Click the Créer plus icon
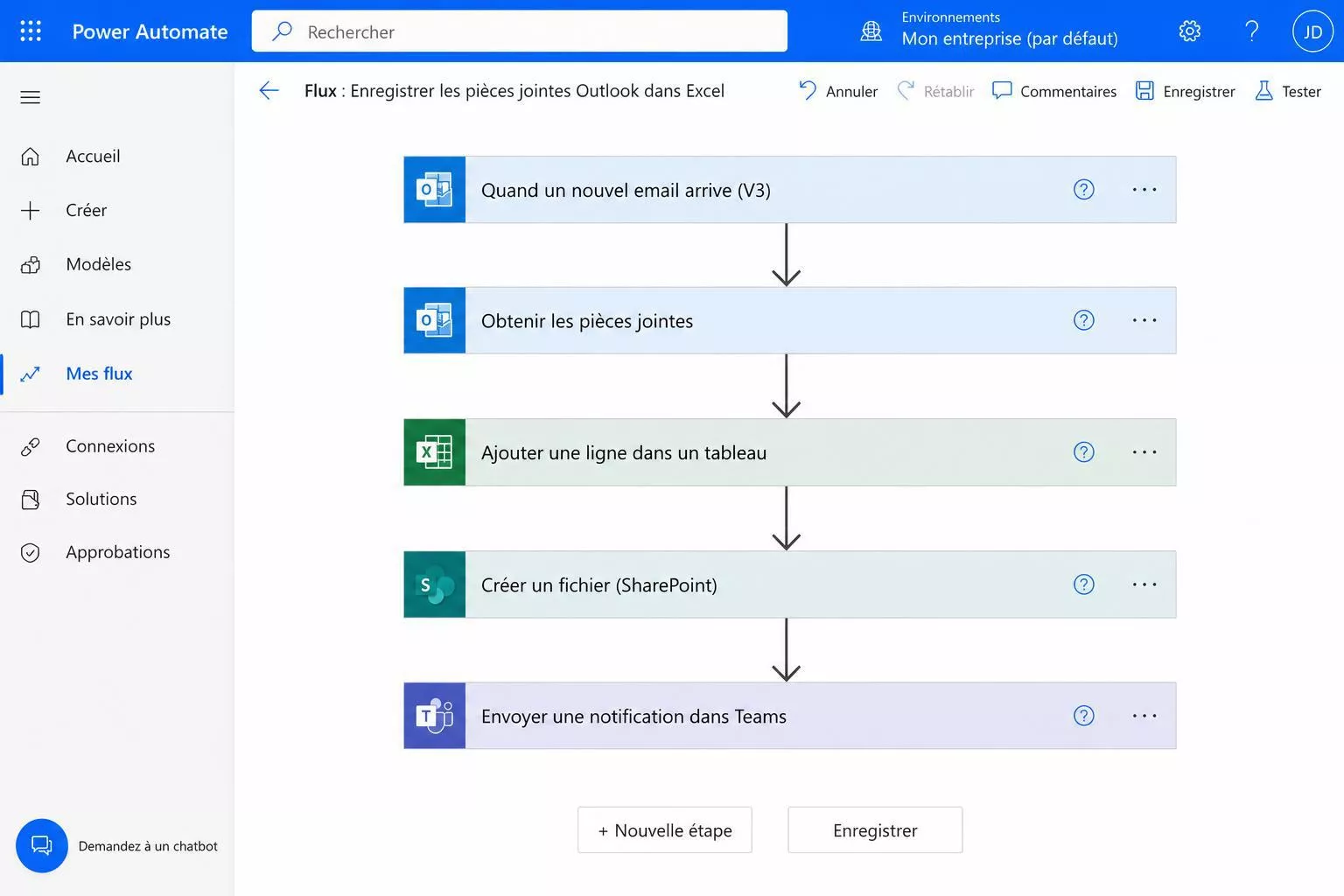 (31, 211)
